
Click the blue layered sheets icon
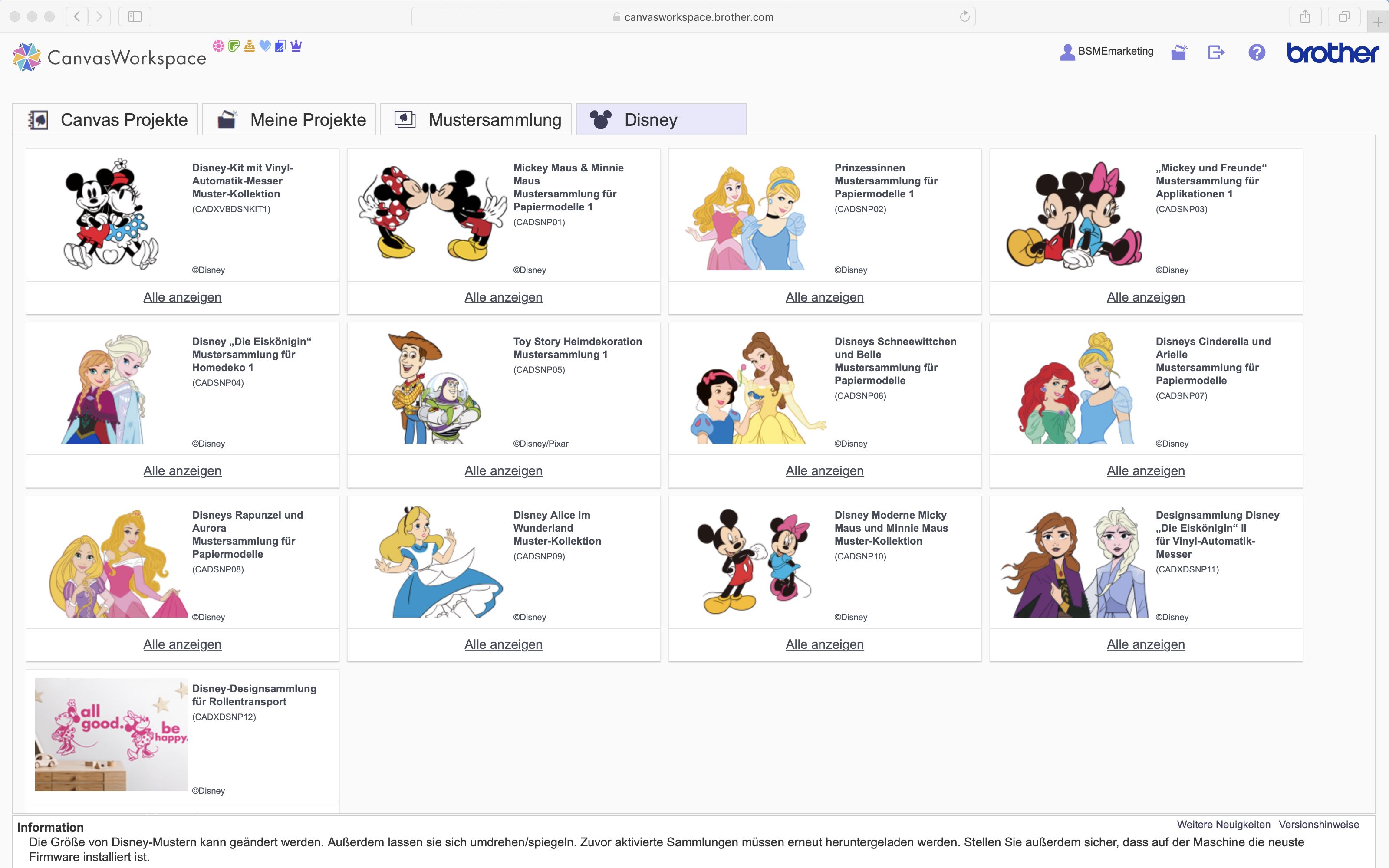pyautogui.click(x=280, y=46)
